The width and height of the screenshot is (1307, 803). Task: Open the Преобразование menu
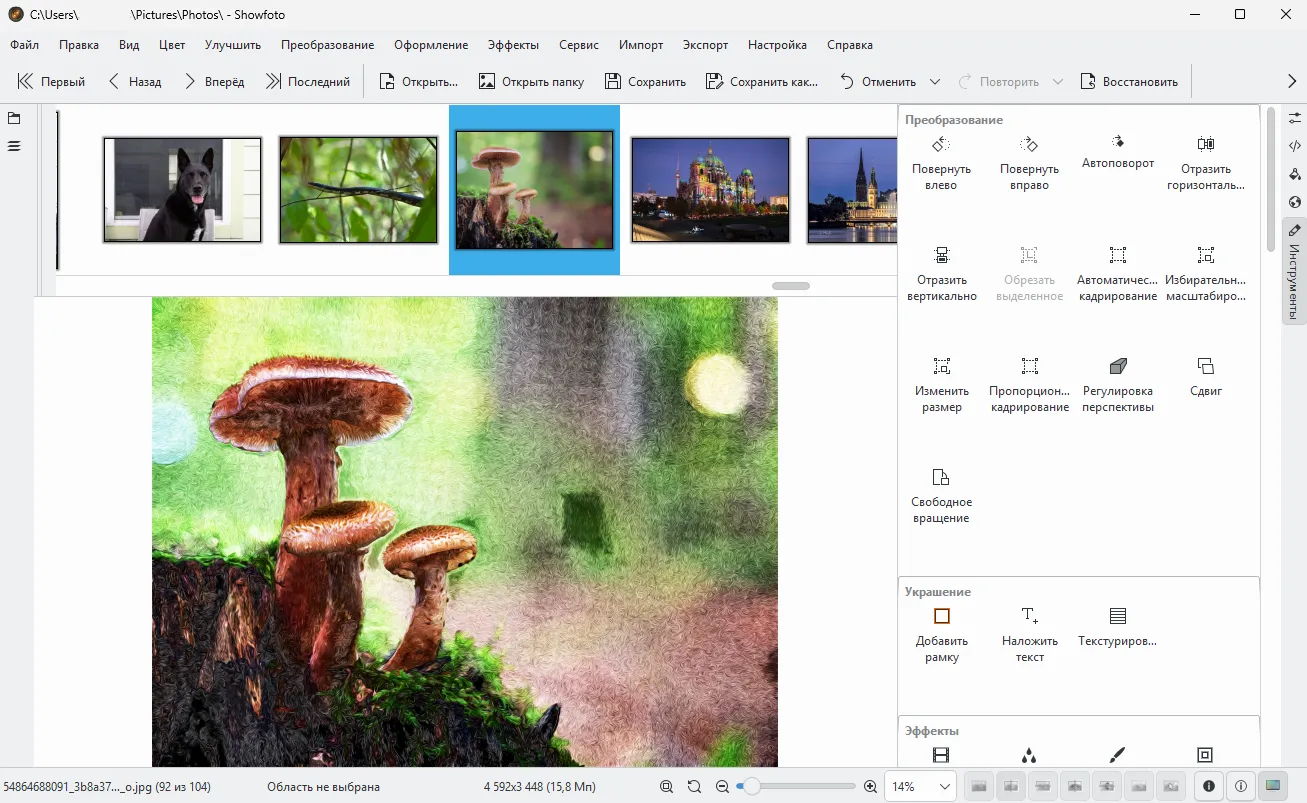[327, 45]
